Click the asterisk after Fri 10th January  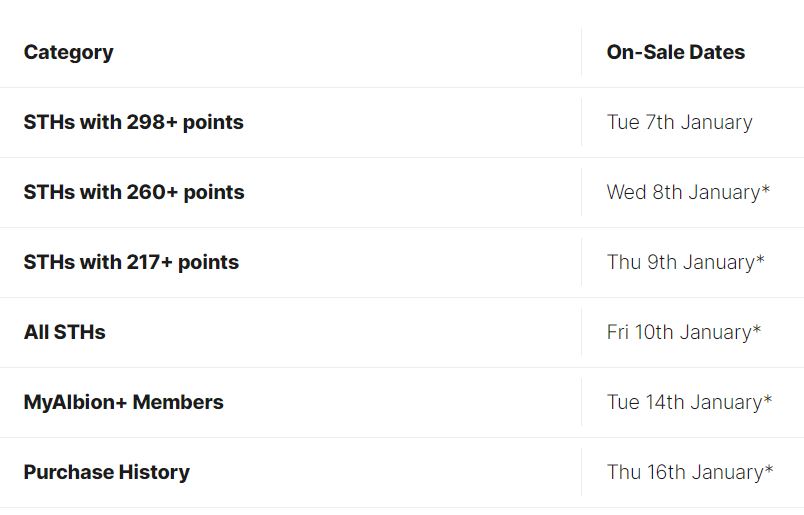(756, 329)
